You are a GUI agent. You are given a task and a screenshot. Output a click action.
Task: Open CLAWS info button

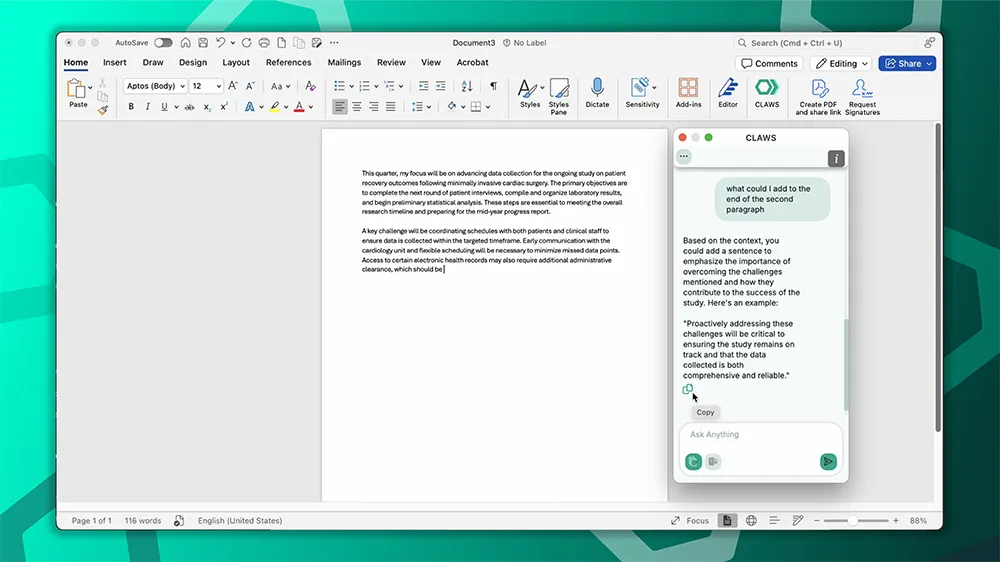(836, 158)
